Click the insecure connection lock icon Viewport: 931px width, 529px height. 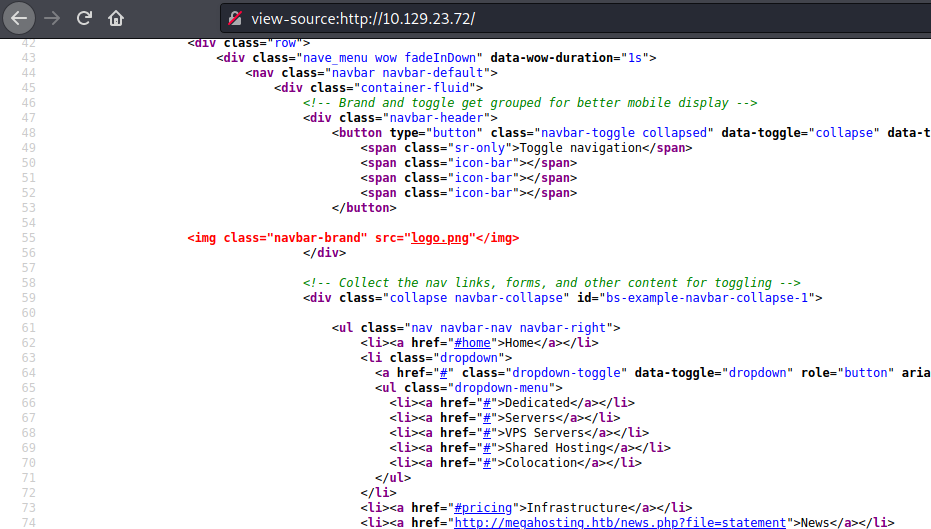tap(235, 18)
